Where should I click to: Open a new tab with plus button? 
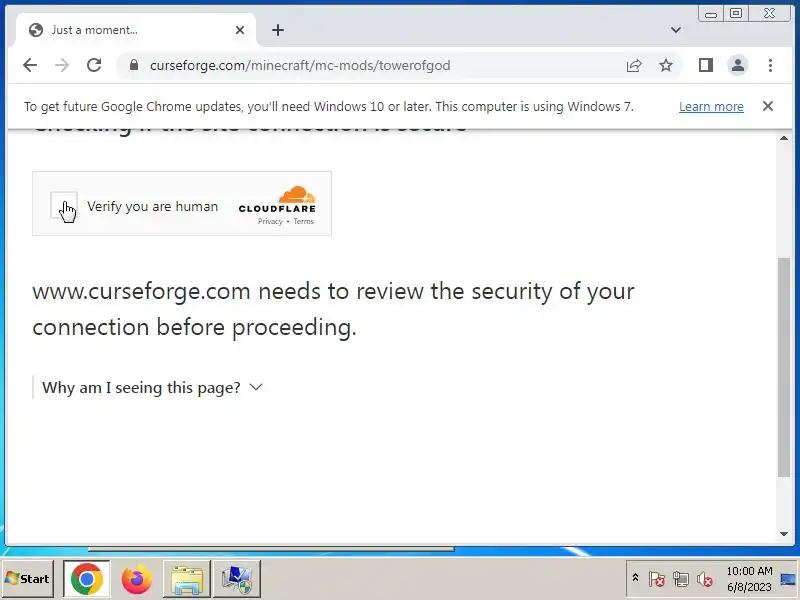coord(278,30)
